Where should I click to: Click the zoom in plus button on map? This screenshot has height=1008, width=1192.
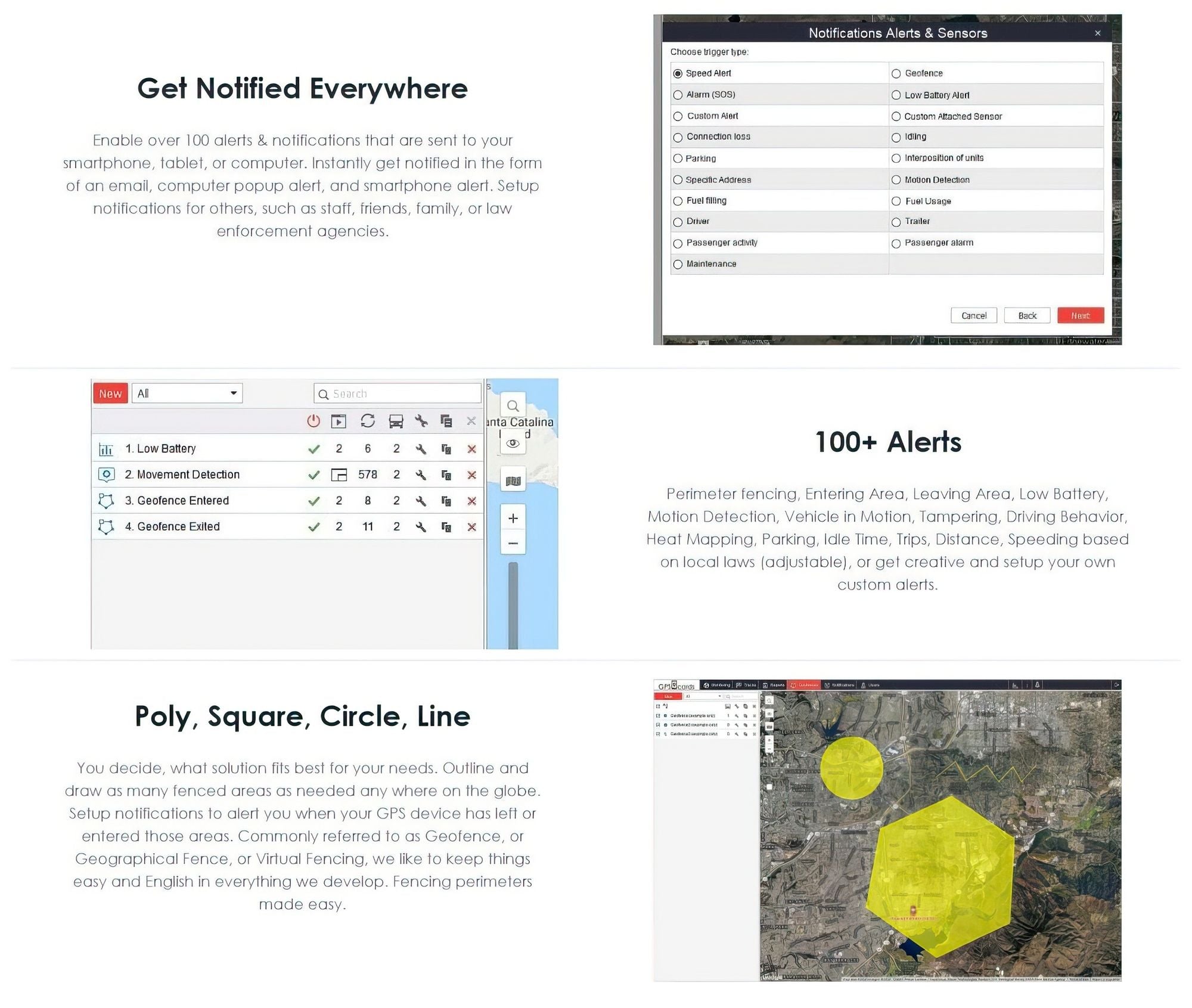point(513,518)
